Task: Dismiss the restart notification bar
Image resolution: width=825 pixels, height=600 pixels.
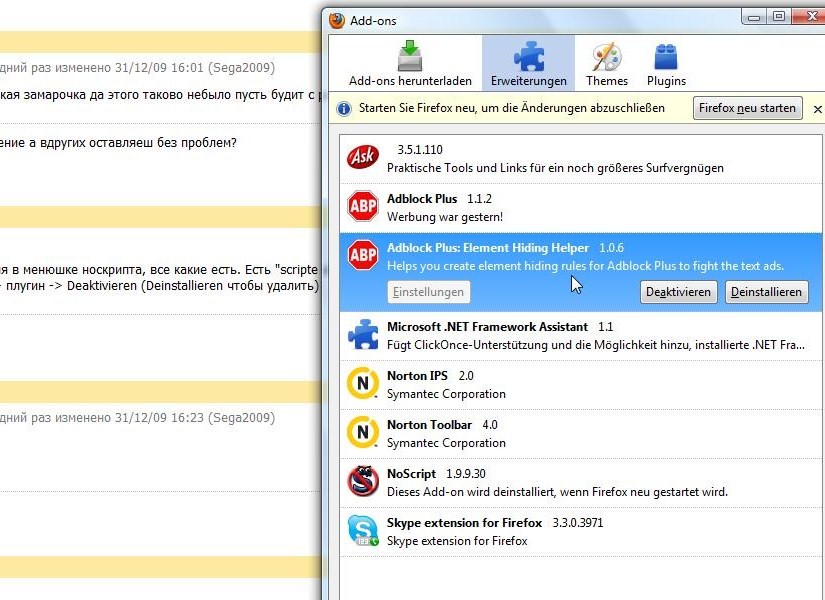Action: coord(817,109)
